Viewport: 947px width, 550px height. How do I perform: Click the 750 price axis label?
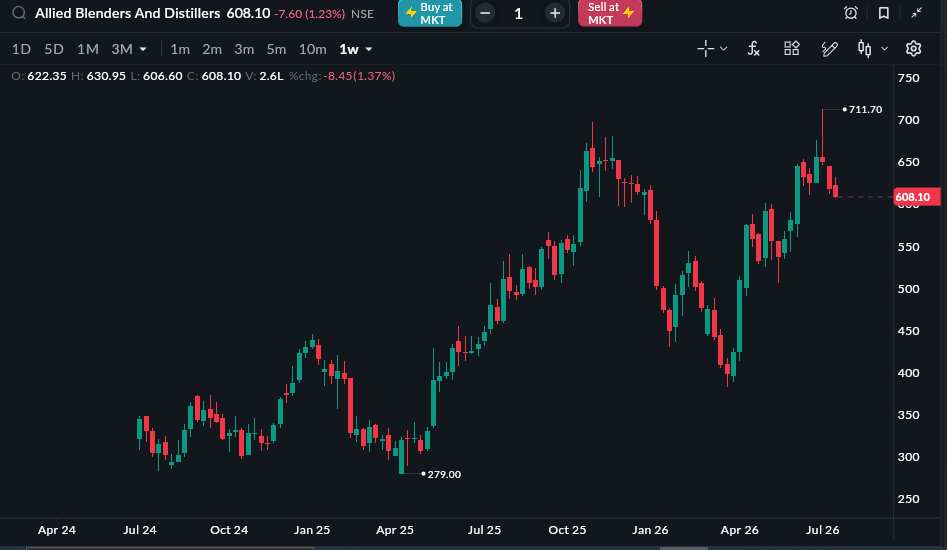[x=908, y=78]
